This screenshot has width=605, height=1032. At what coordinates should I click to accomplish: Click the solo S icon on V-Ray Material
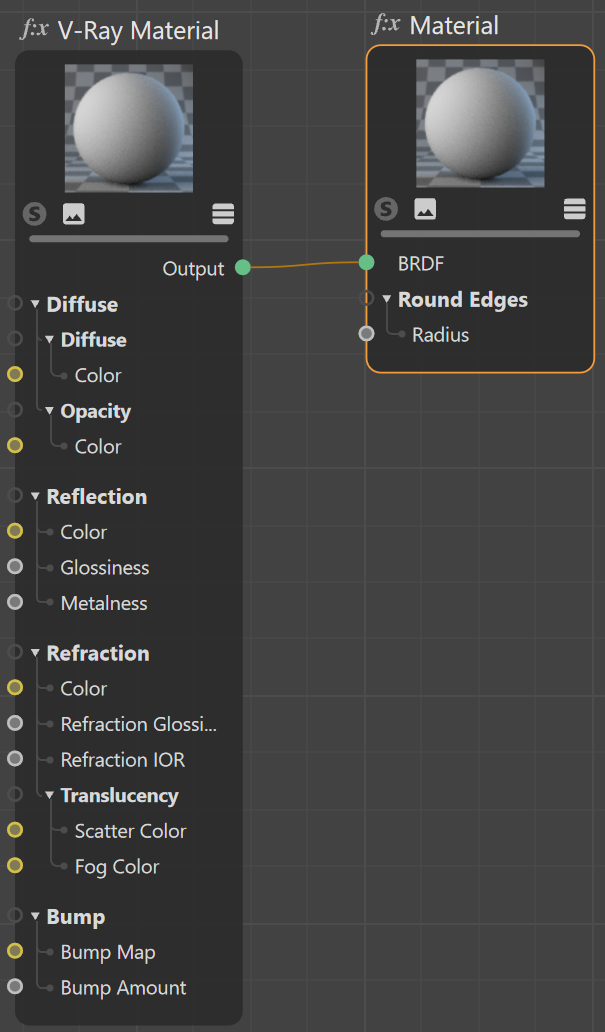(35, 214)
